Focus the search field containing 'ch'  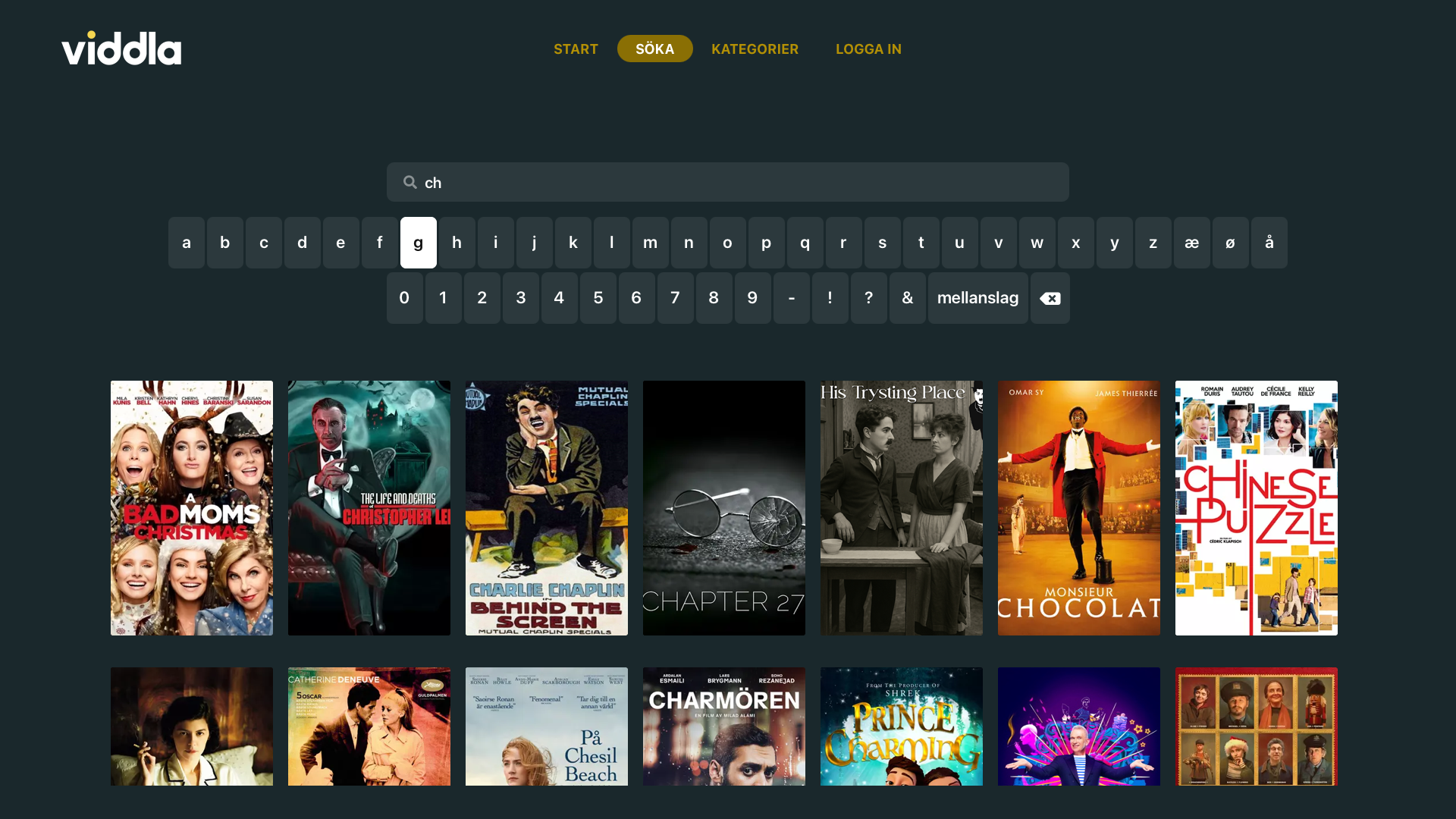tap(728, 182)
